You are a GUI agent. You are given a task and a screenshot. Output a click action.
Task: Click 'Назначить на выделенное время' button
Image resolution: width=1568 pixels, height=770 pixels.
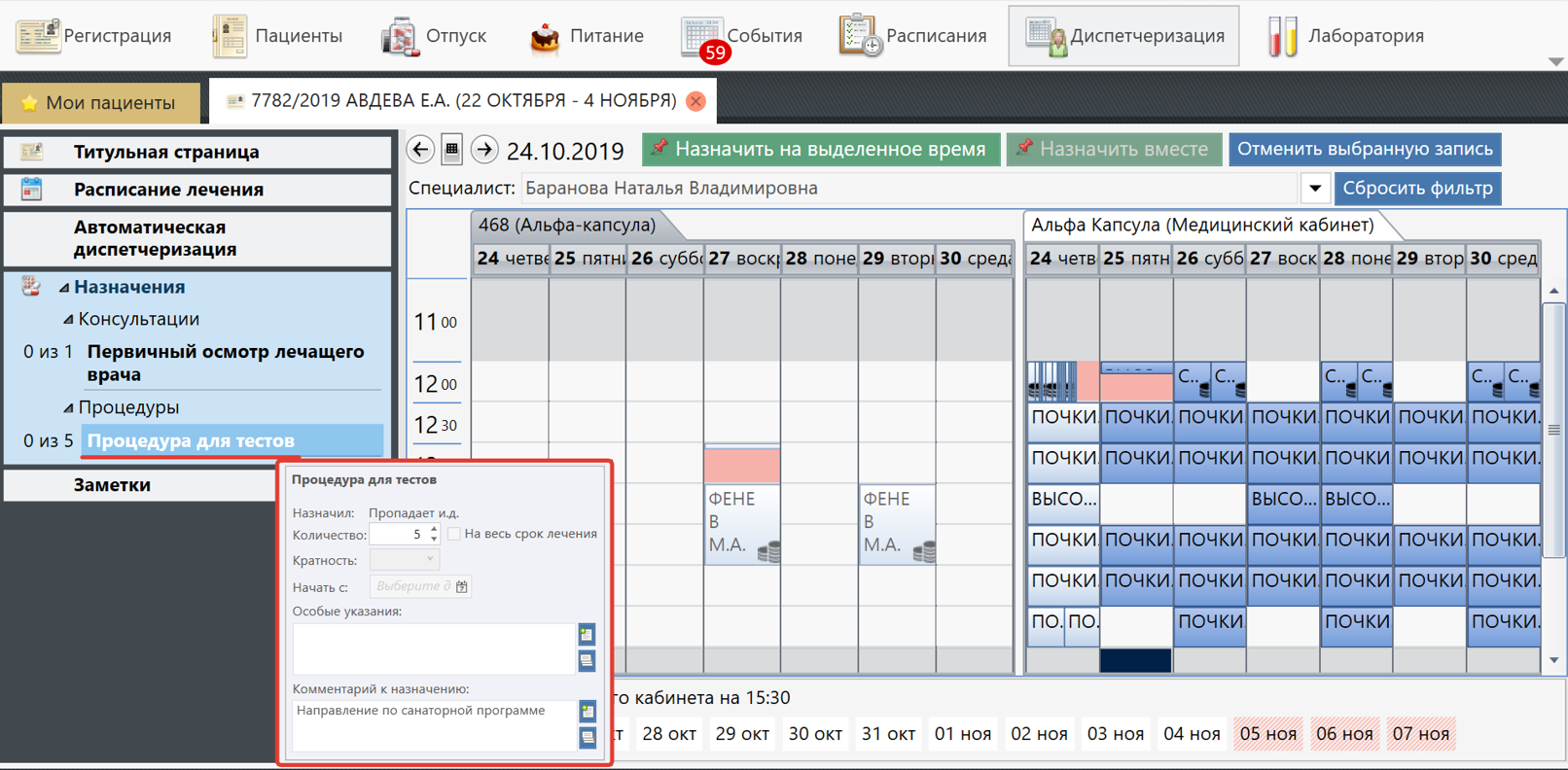pos(820,150)
